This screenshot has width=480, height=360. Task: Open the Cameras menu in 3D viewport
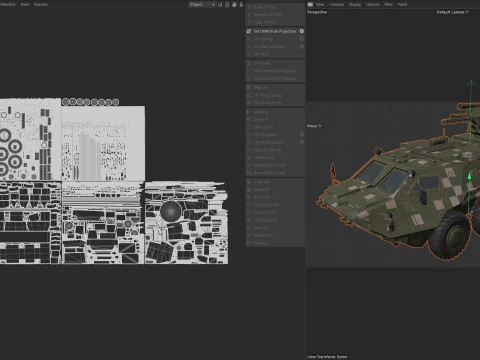336,4
